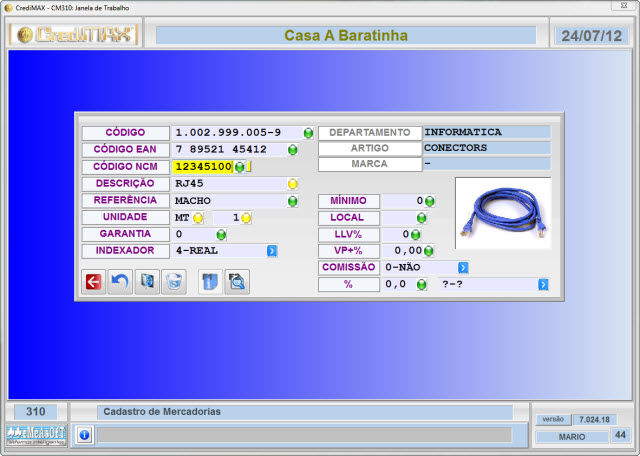Click the blue undo arrow icon
Screen dimensions: 640x456
[120, 282]
